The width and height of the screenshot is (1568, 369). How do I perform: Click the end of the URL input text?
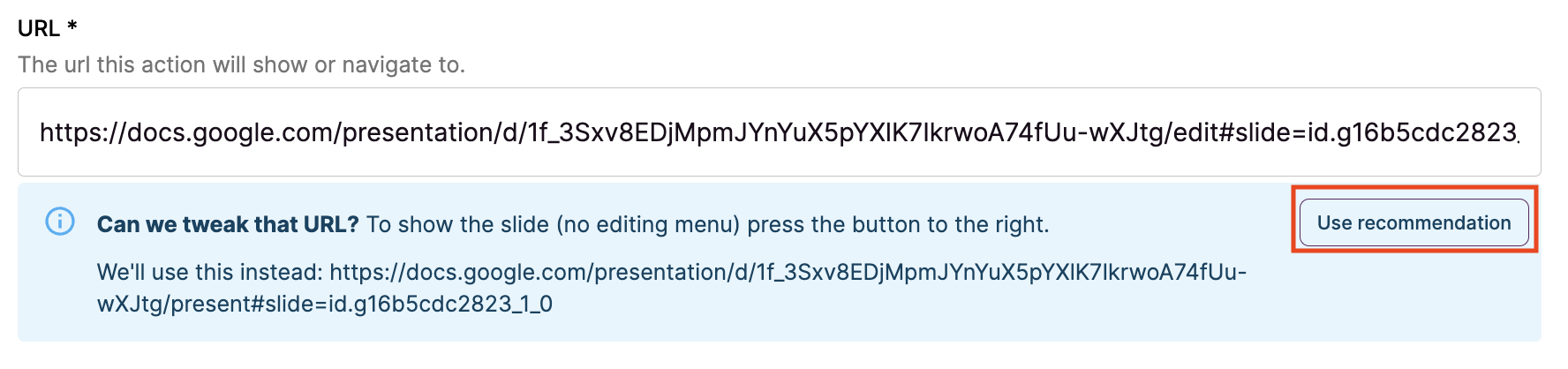(x=1517, y=132)
